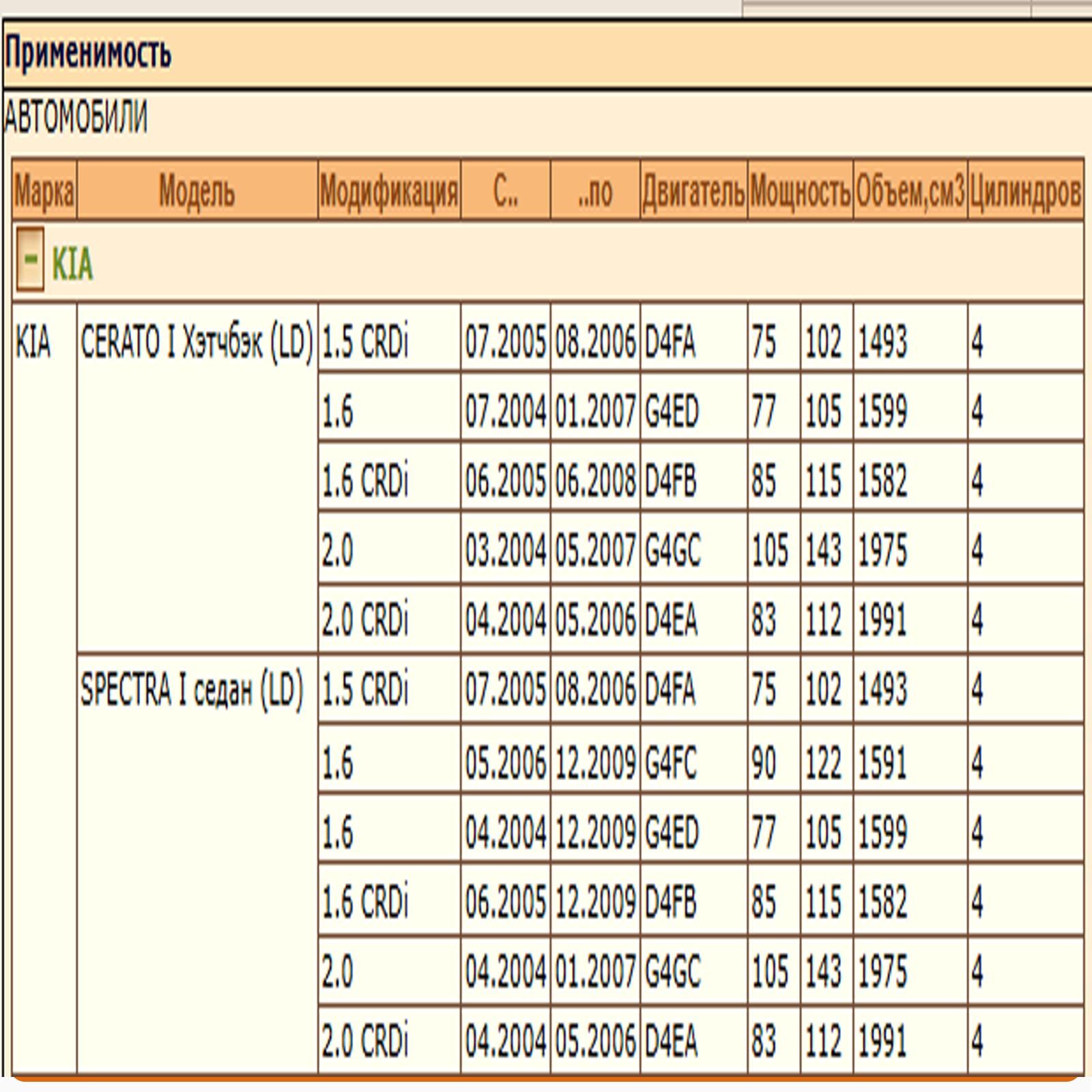Click the Объем,см3 column header

coord(910,191)
